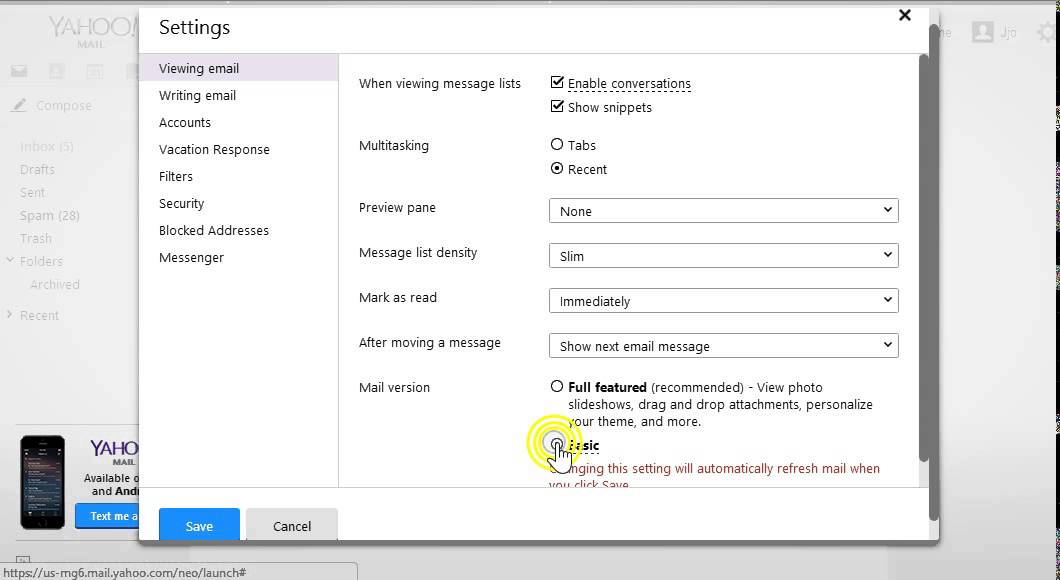Screen dimensions: 1060x580
Task: Click the user avatar icon at top right
Action: pyautogui.click(x=982, y=32)
